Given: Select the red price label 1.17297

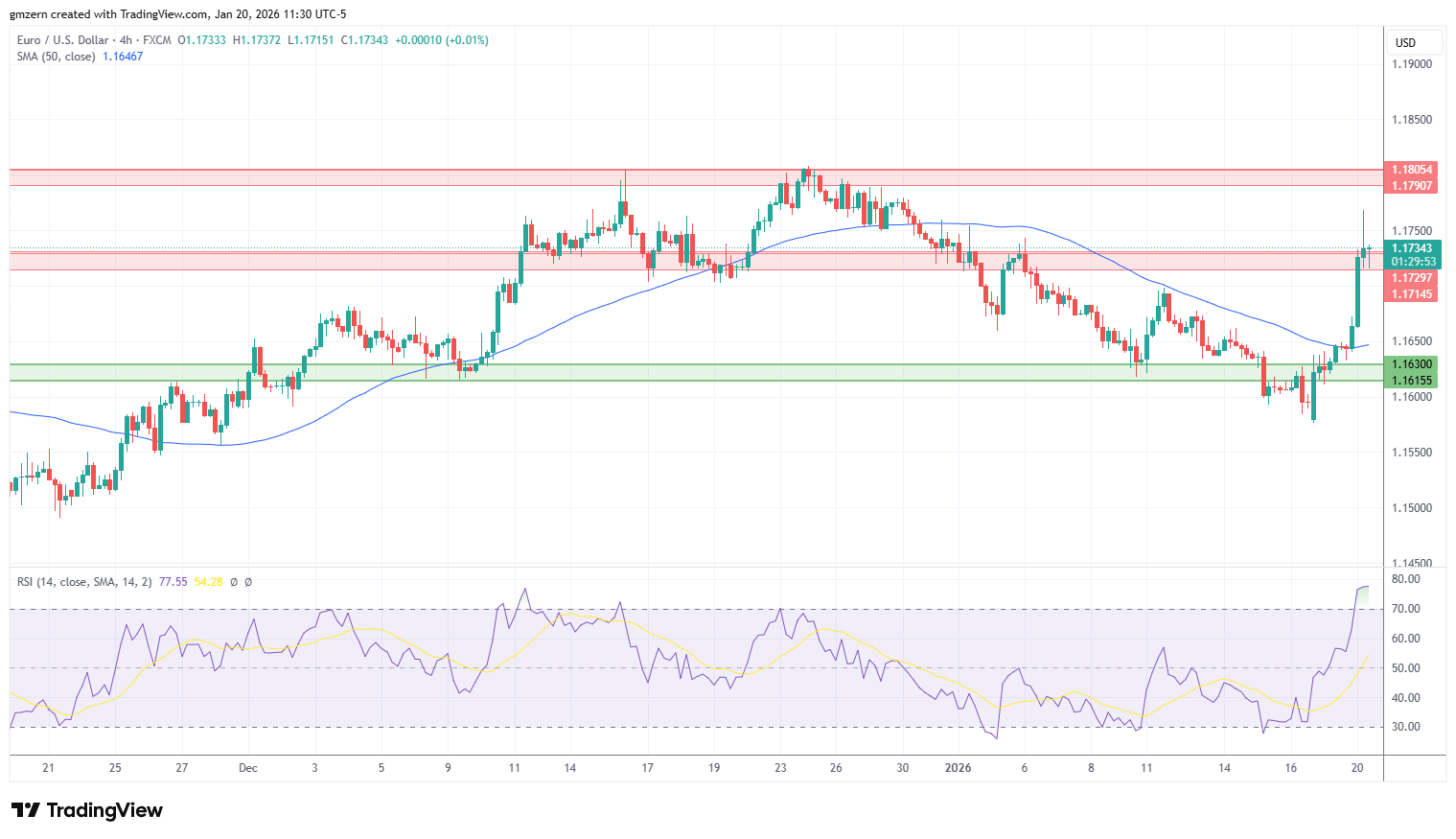Looking at the screenshot, I should point(1412,278).
